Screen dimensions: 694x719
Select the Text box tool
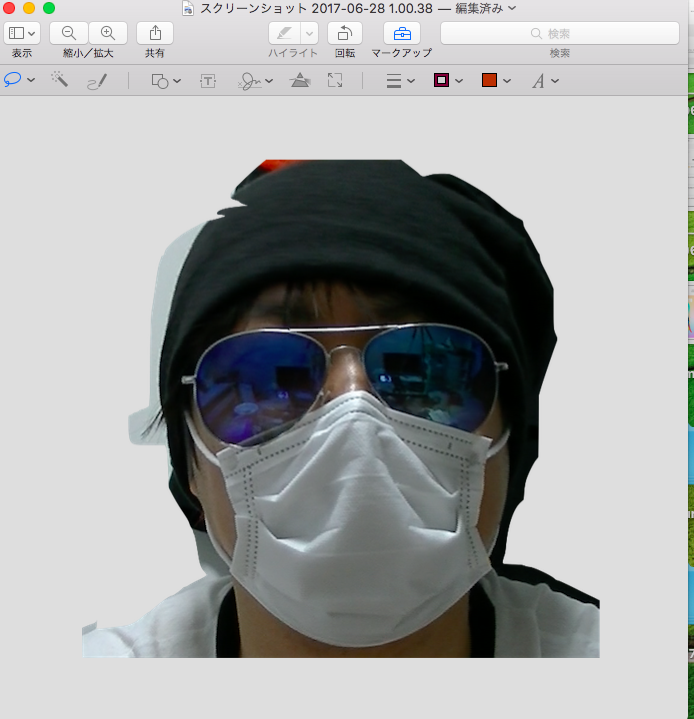[208, 81]
